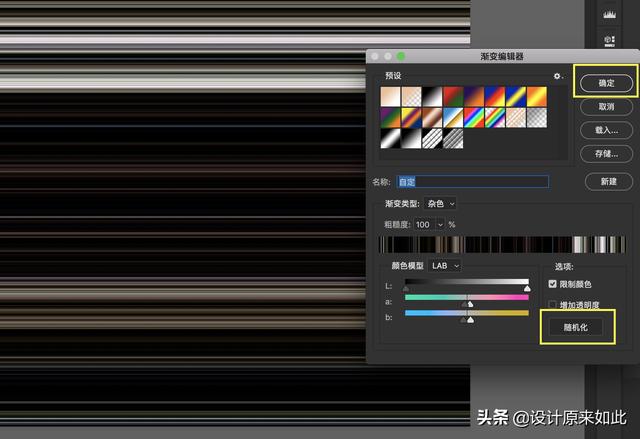640x439 pixels.
Task: Select the peach transparent stripes preset
Action: (x=516, y=118)
